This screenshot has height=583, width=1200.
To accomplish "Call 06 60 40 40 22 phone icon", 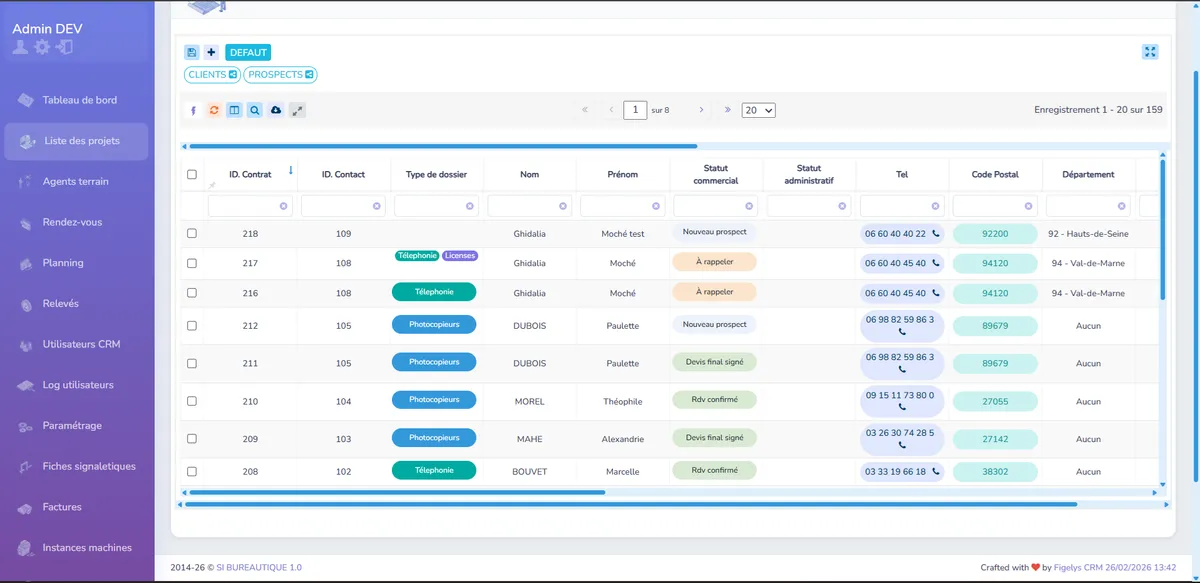I will pyautogui.click(x=936, y=234).
